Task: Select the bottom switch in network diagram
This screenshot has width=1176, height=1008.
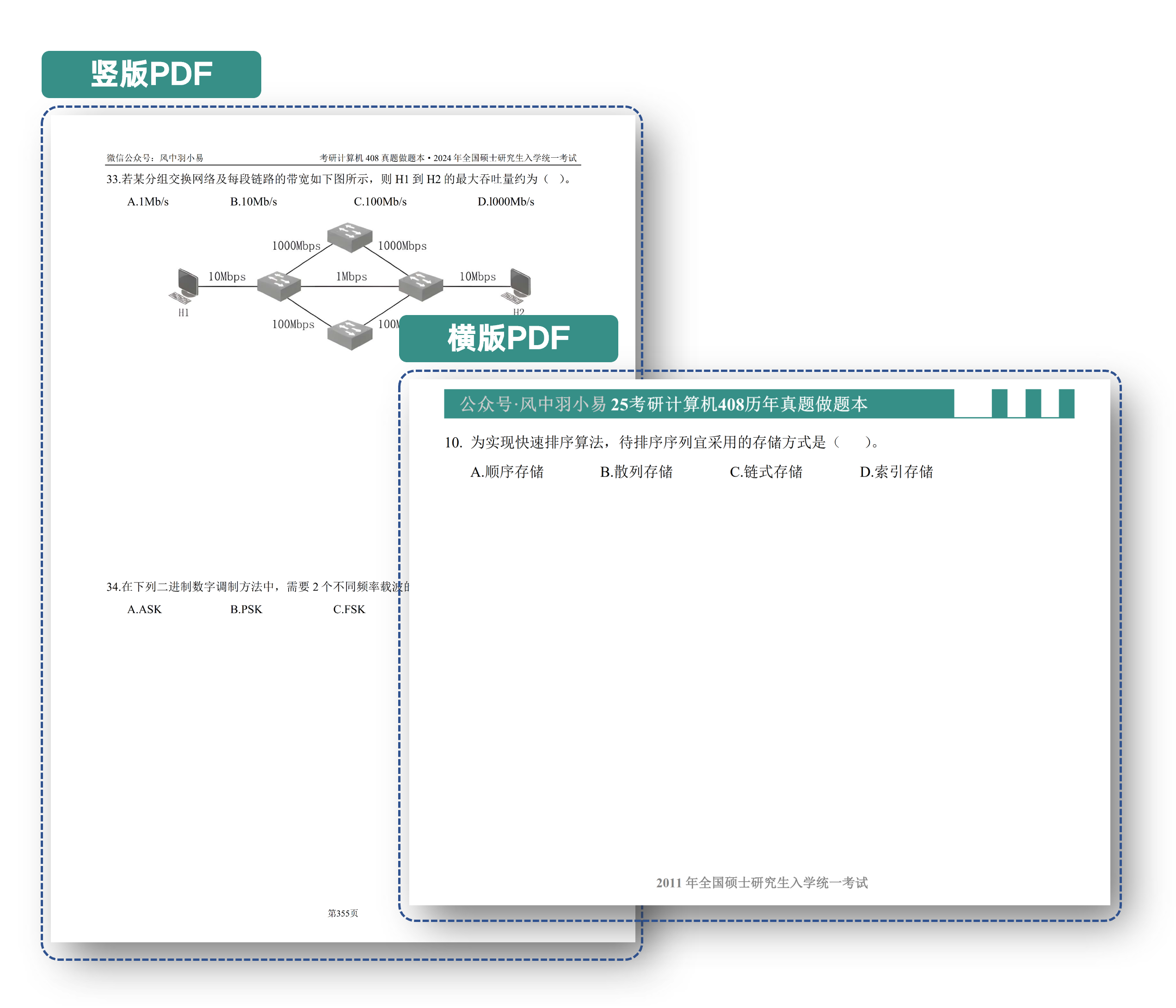Action: 350,334
